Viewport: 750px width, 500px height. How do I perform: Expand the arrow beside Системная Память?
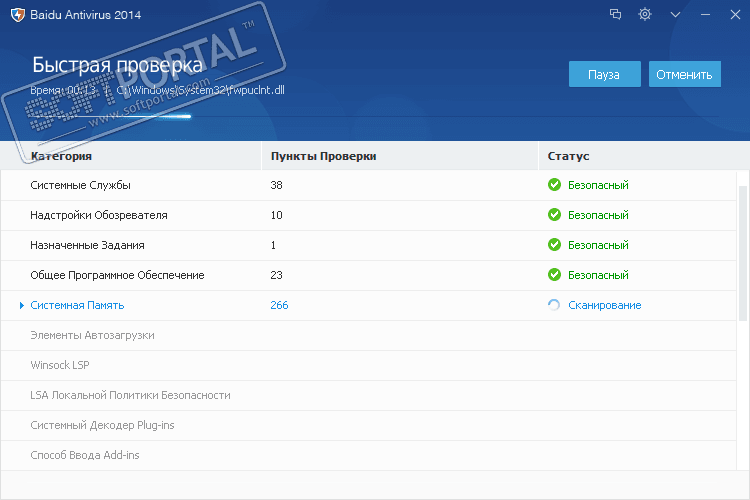(22, 305)
